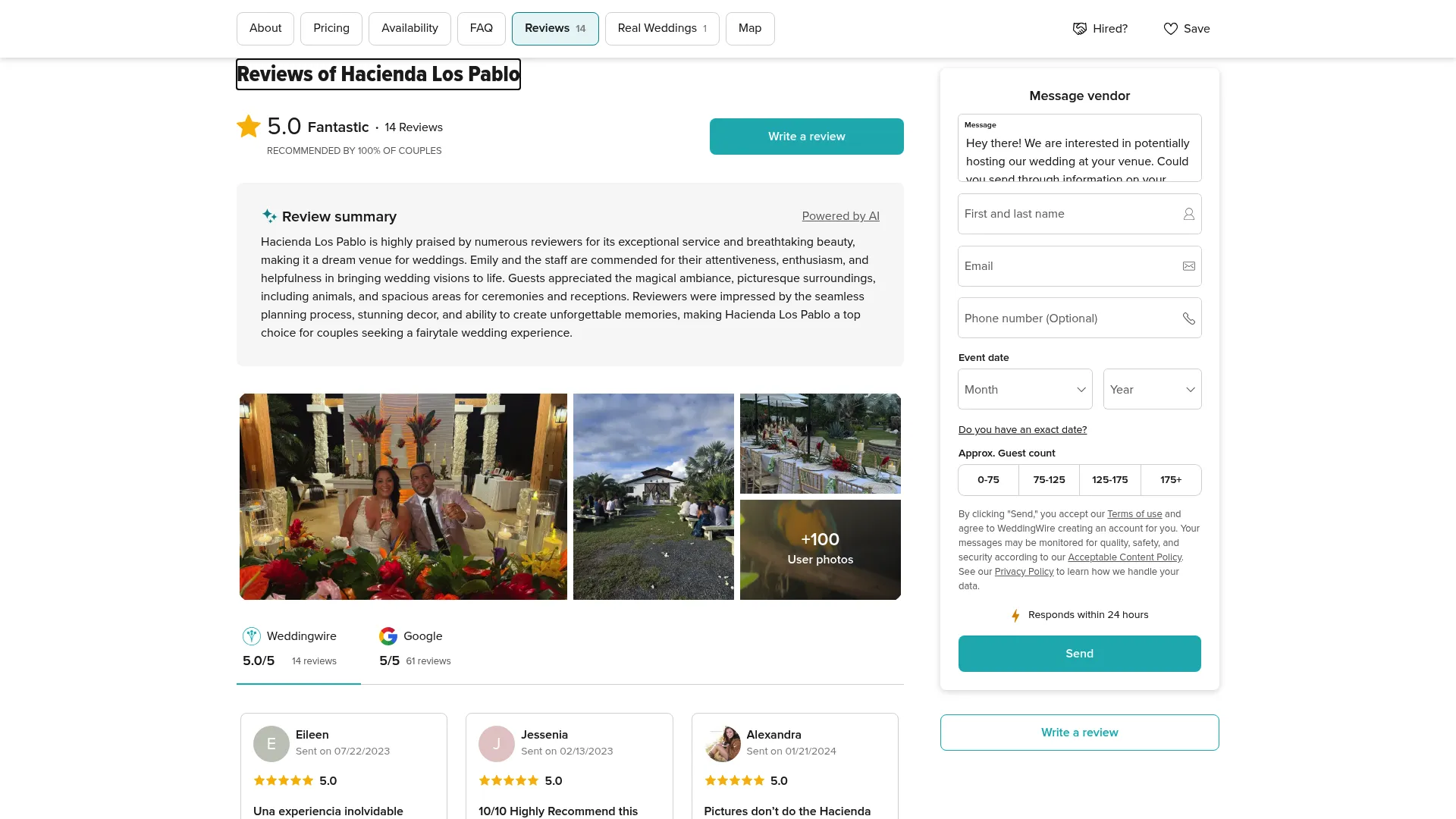Viewport: 1456px width, 819px height.
Task: Open the Powered by AI link
Action: click(x=840, y=216)
